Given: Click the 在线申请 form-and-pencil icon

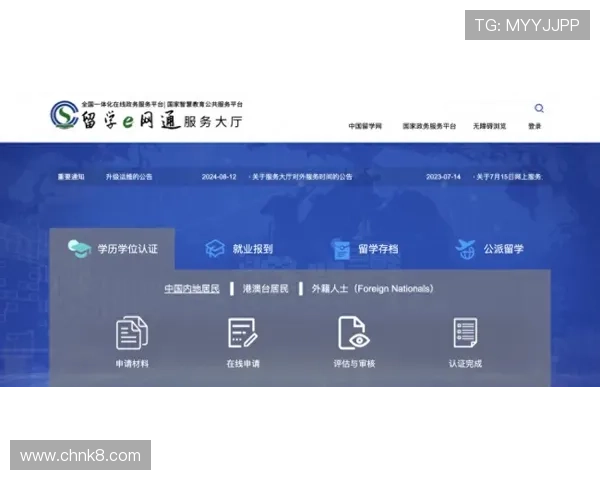Looking at the screenshot, I should click(x=243, y=333).
